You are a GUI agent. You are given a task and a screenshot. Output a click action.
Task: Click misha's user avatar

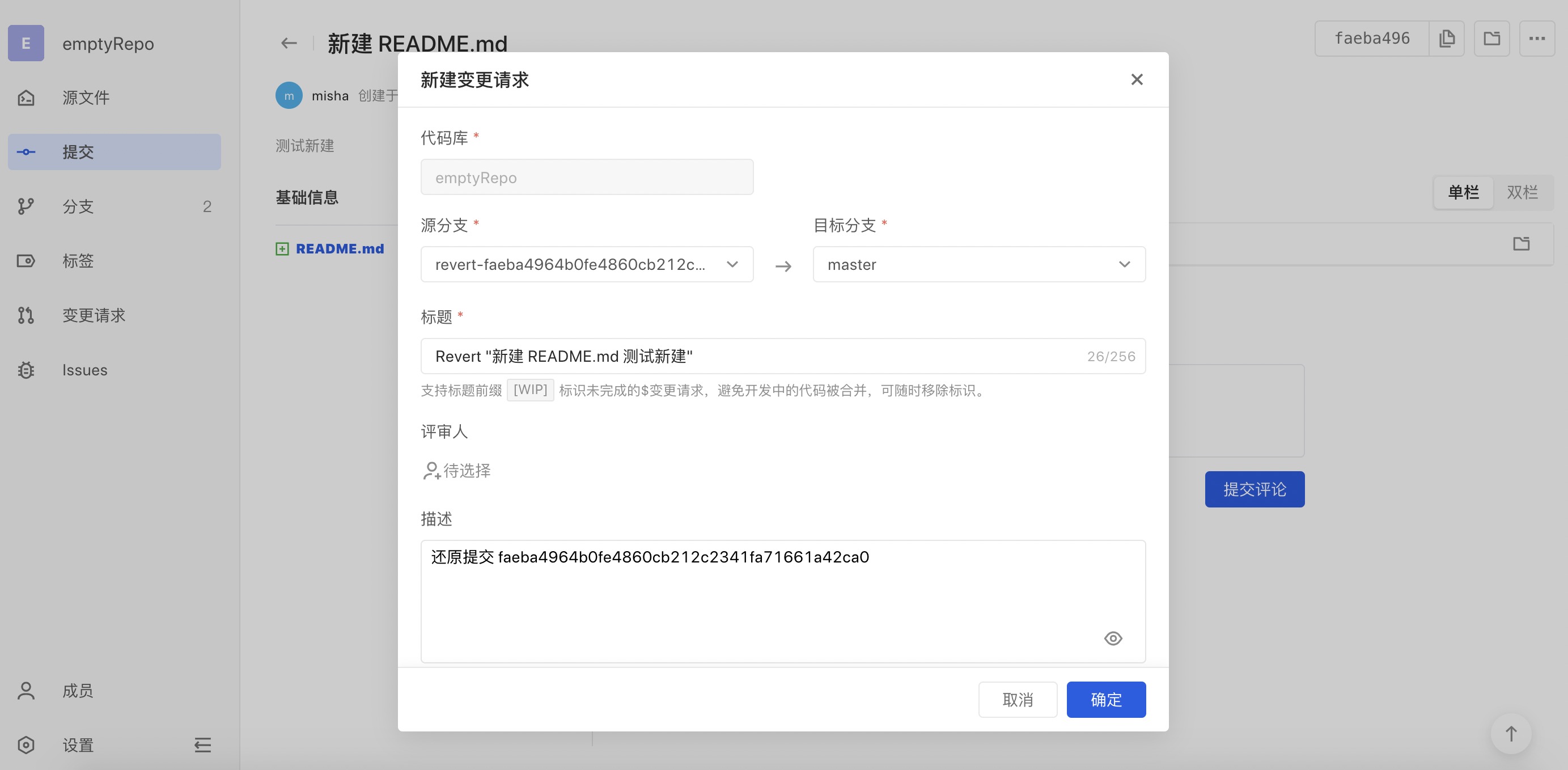(289, 96)
